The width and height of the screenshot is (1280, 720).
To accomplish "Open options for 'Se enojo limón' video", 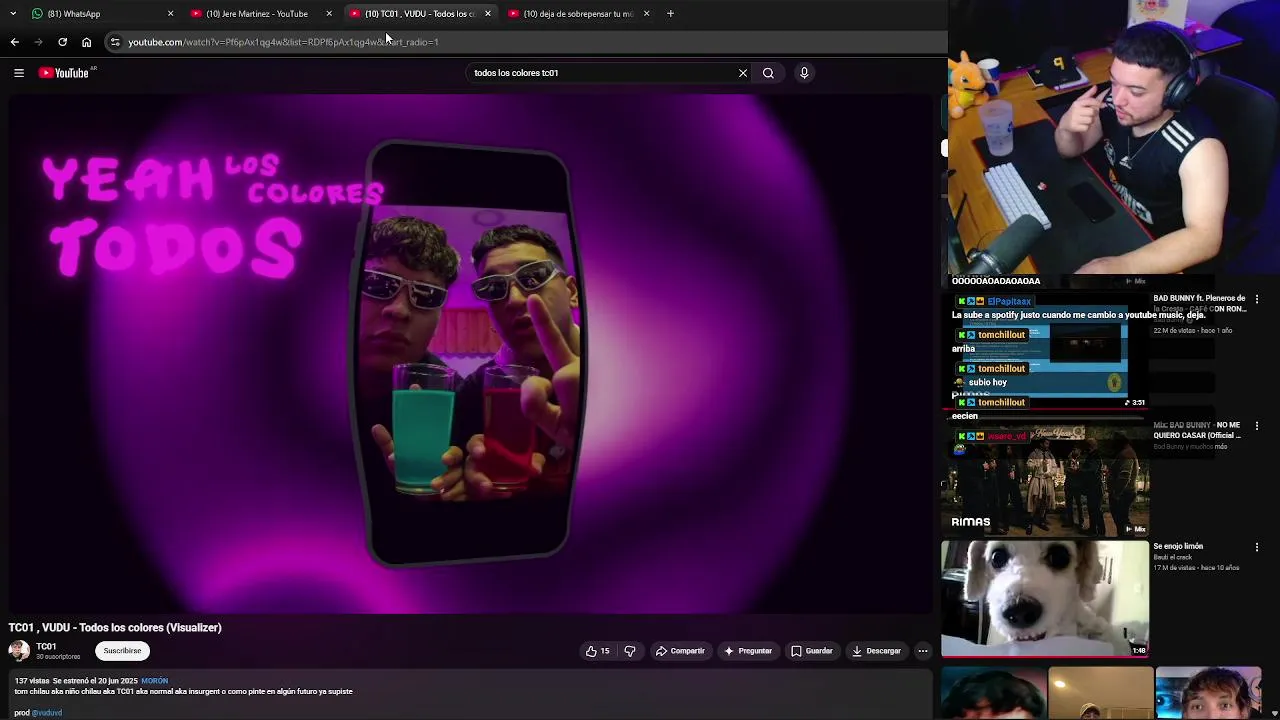I will (x=1257, y=547).
